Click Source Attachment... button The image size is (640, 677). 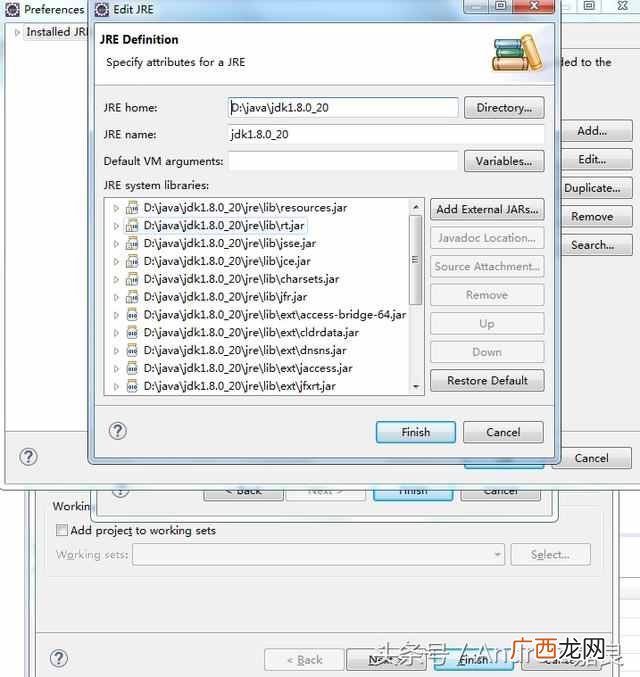(487, 266)
